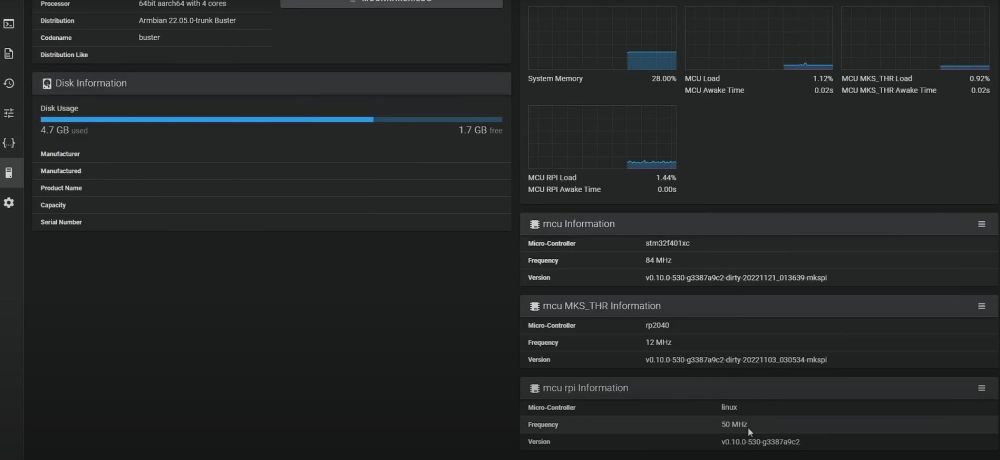The height and width of the screenshot is (460, 1000).
Task: Click the MCU Load chart
Action: (x=759, y=38)
